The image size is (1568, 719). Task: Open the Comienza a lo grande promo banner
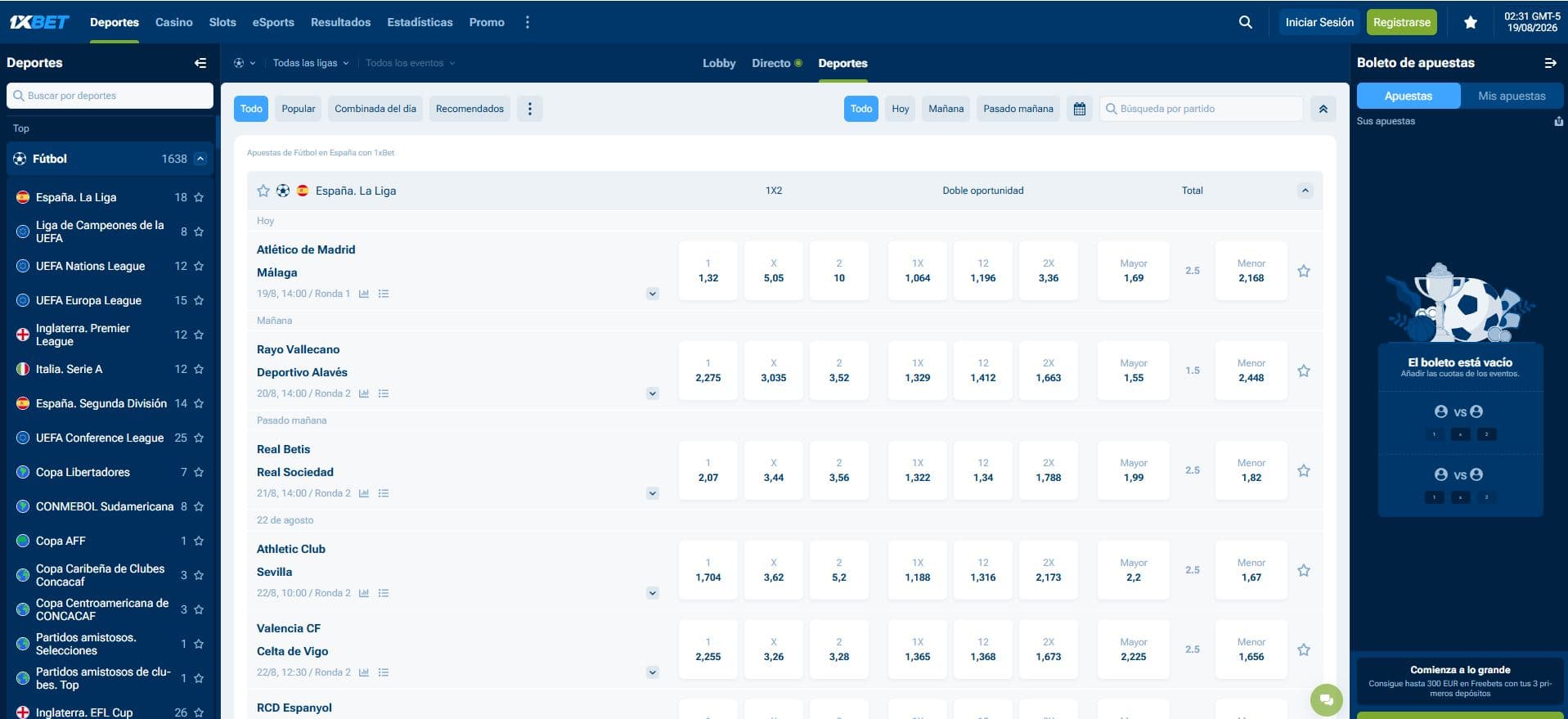[1460, 681]
